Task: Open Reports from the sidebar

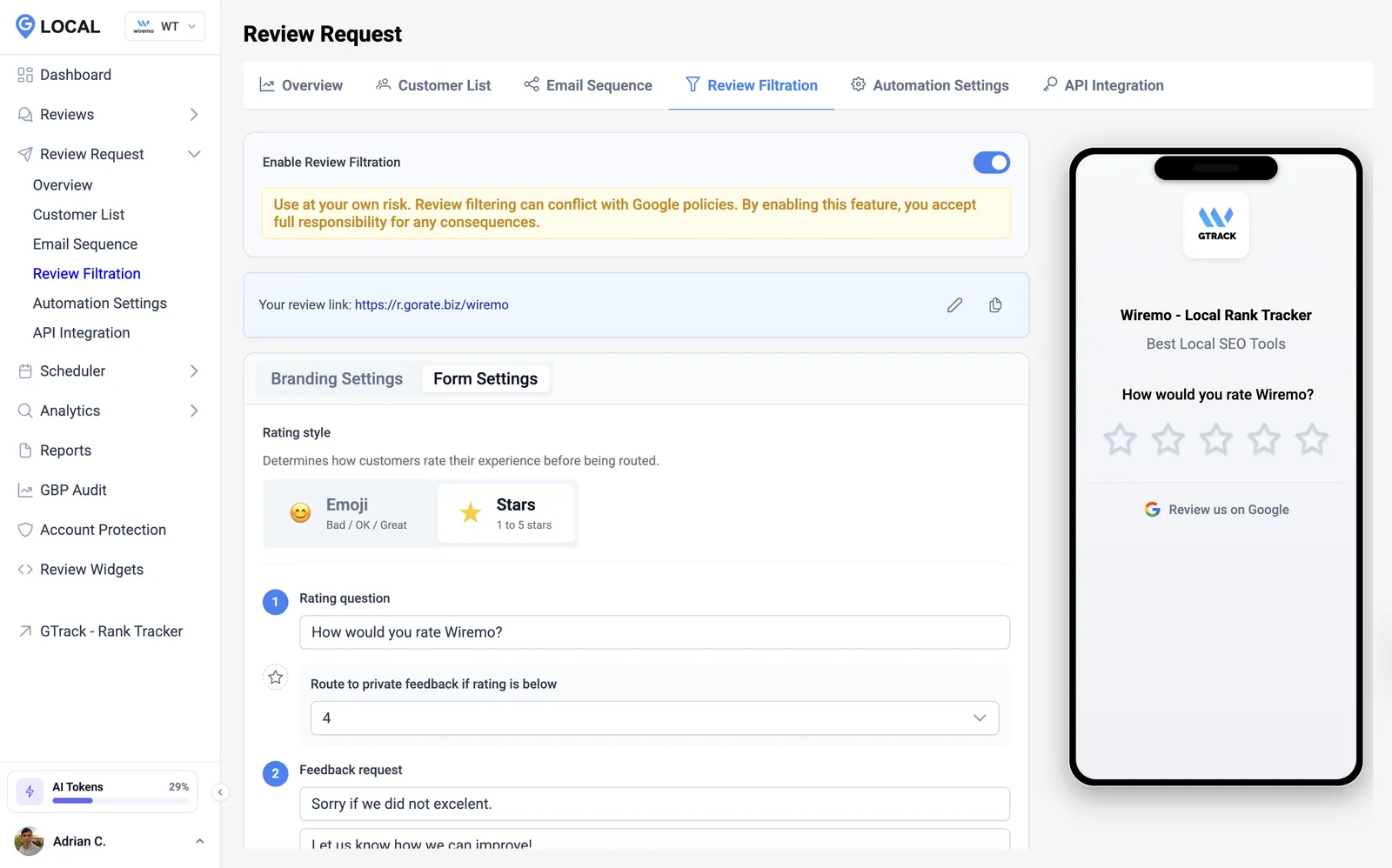Action: [x=65, y=451]
